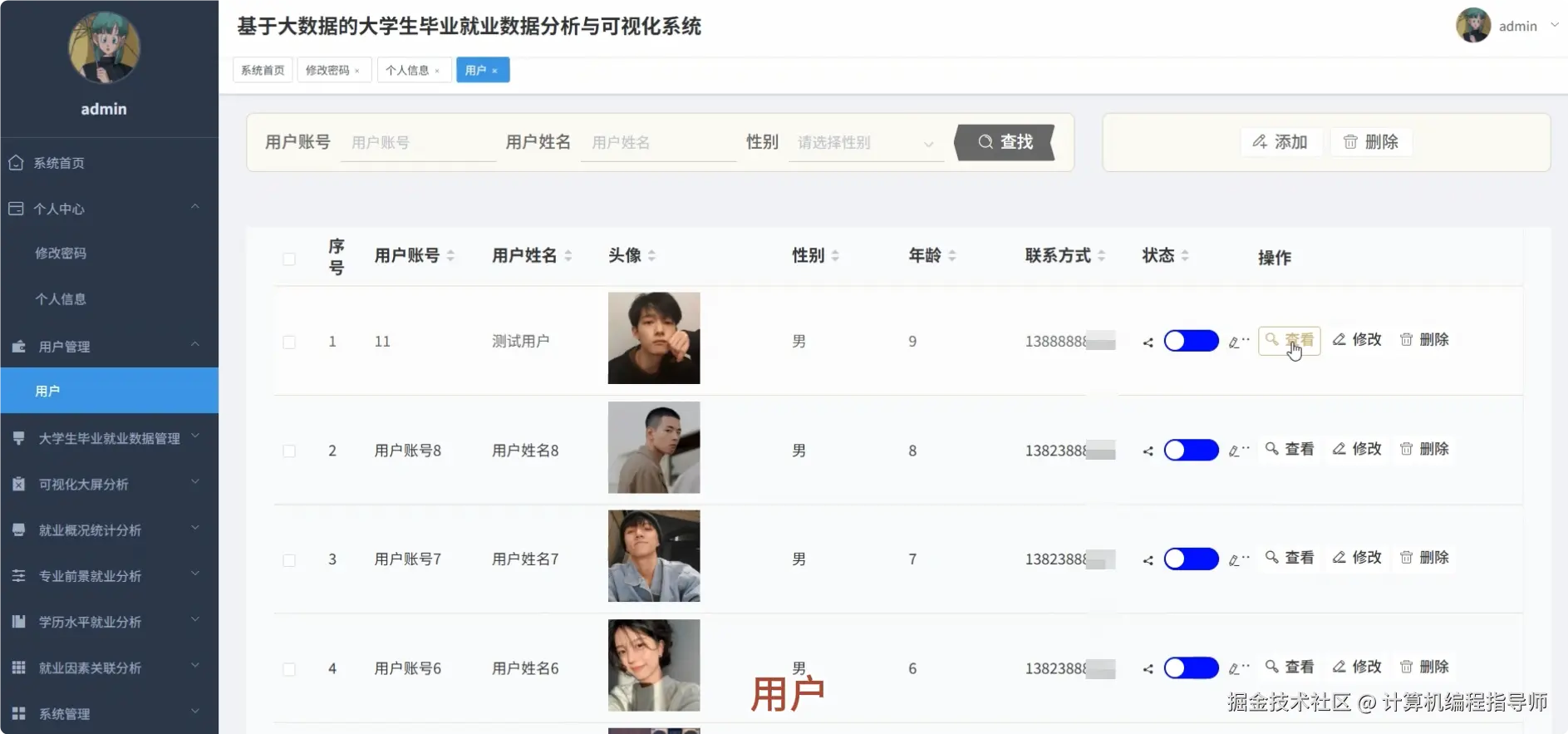This screenshot has height=734, width=1568.
Task: Click the 系统首页 home icon in sidebar
Action: click(16, 163)
